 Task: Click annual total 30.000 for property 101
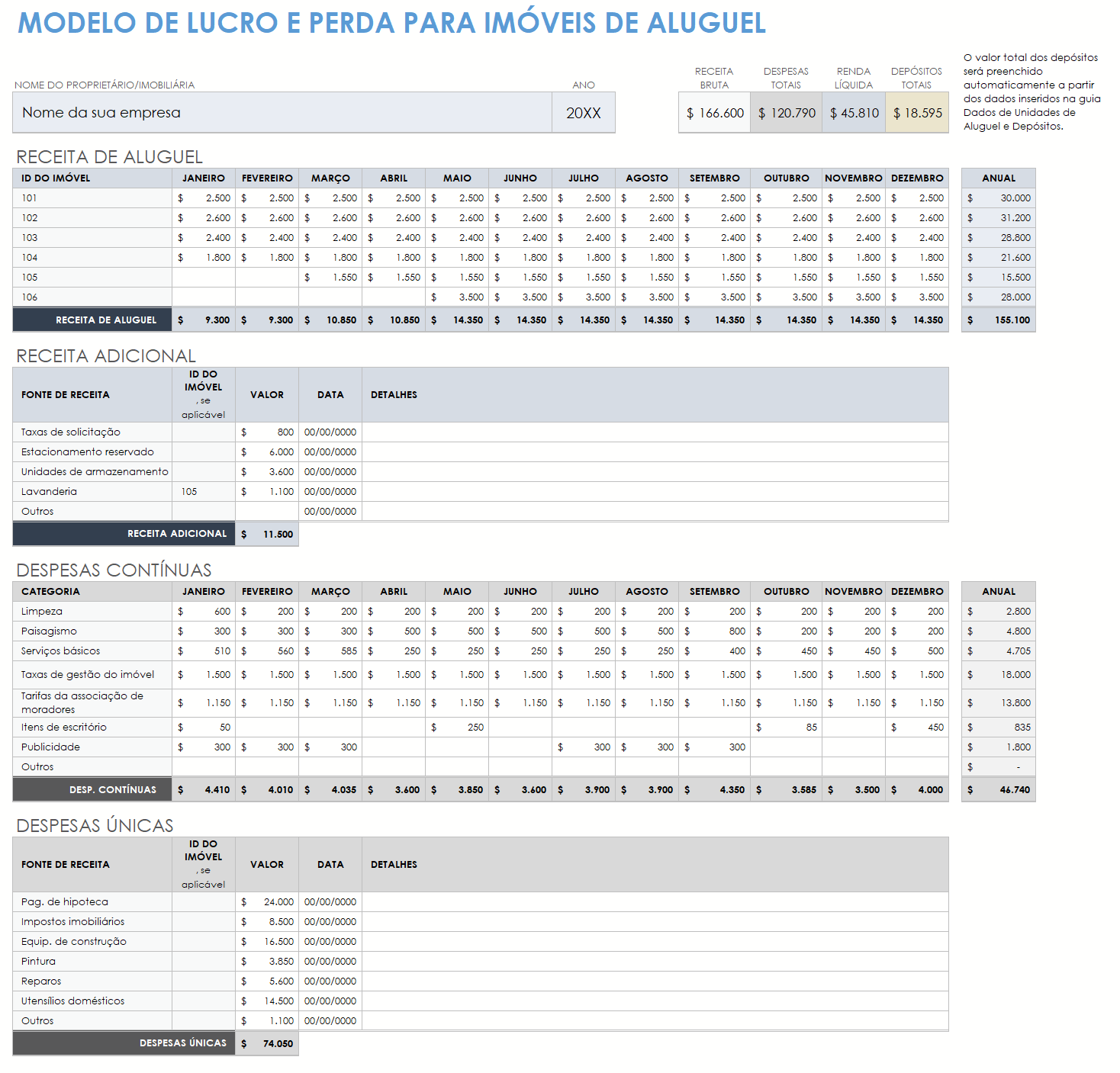coord(999,198)
